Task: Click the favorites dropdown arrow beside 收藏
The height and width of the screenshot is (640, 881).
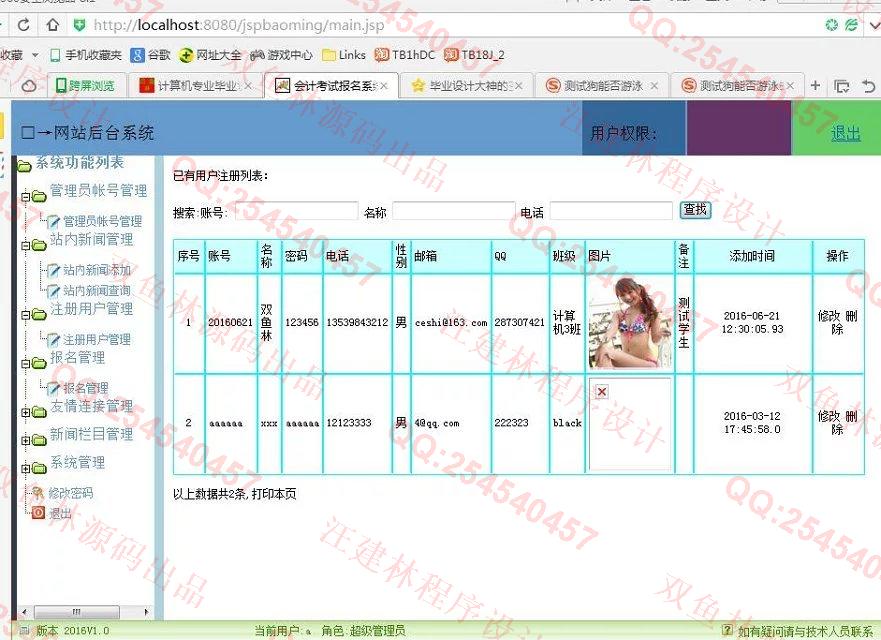Action: (x=35, y=55)
